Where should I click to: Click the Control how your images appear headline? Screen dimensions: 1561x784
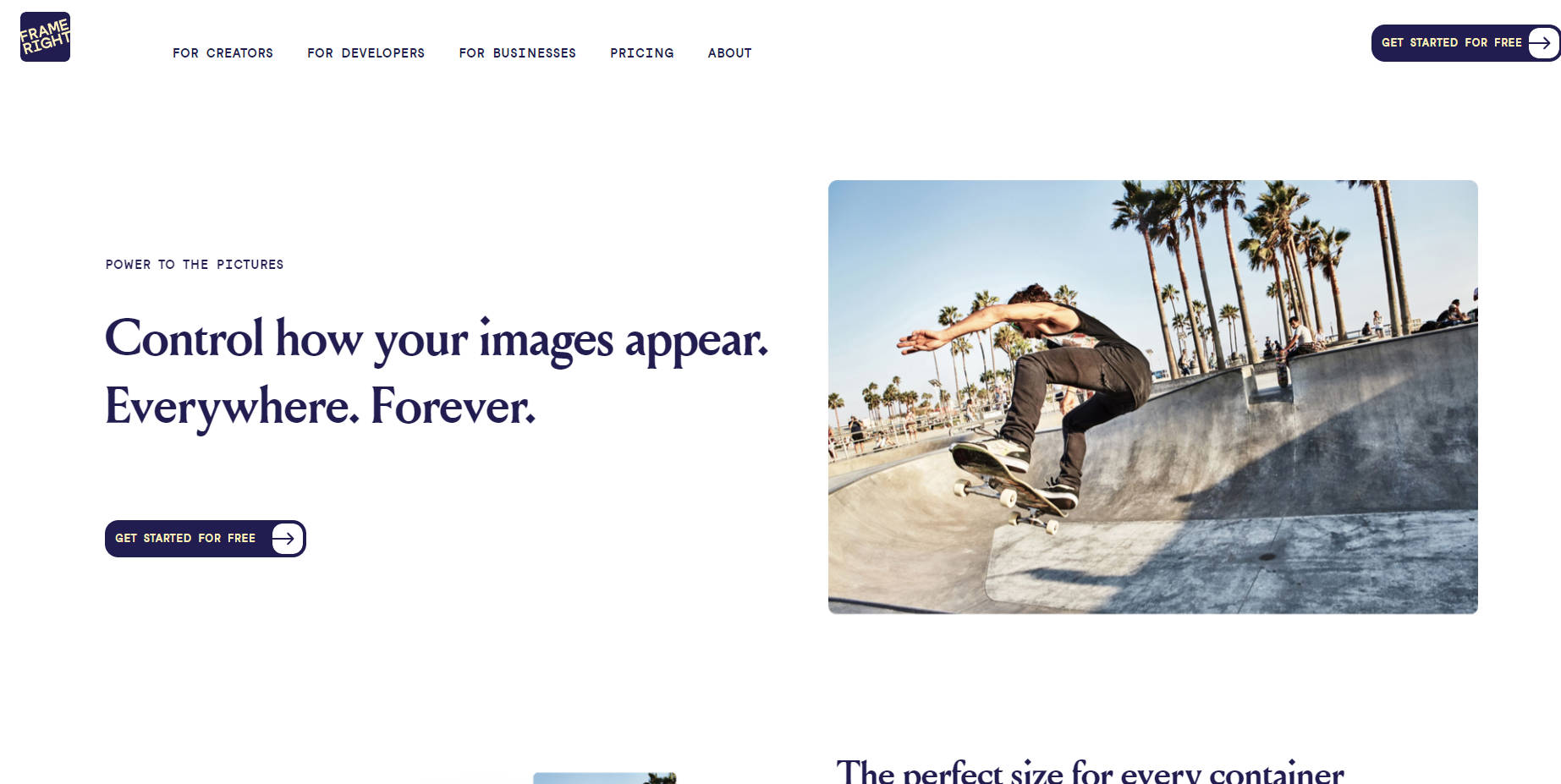[x=437, y=339]
